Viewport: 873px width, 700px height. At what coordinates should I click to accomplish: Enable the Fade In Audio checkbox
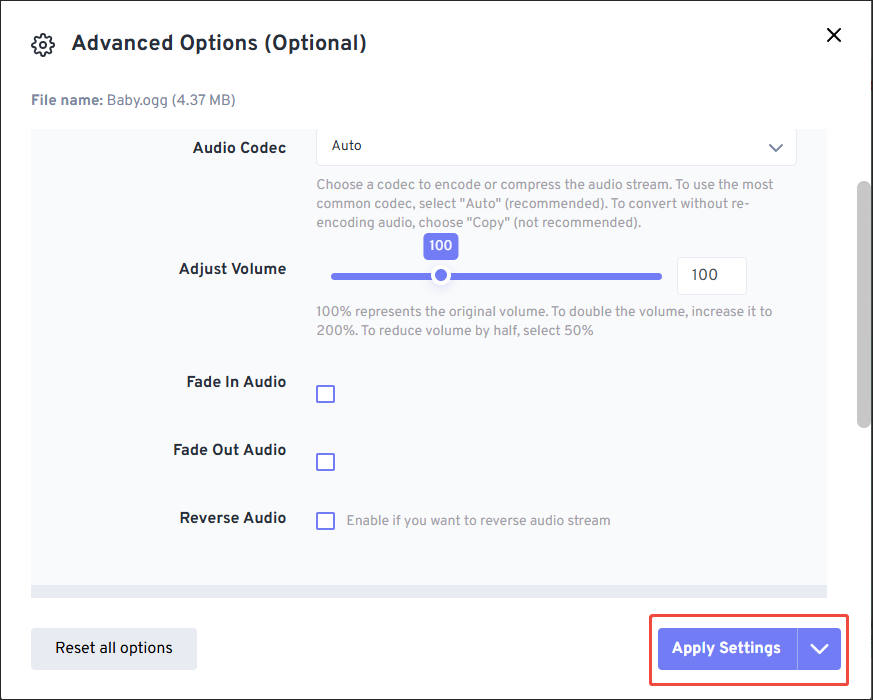[x=325, y=394]
